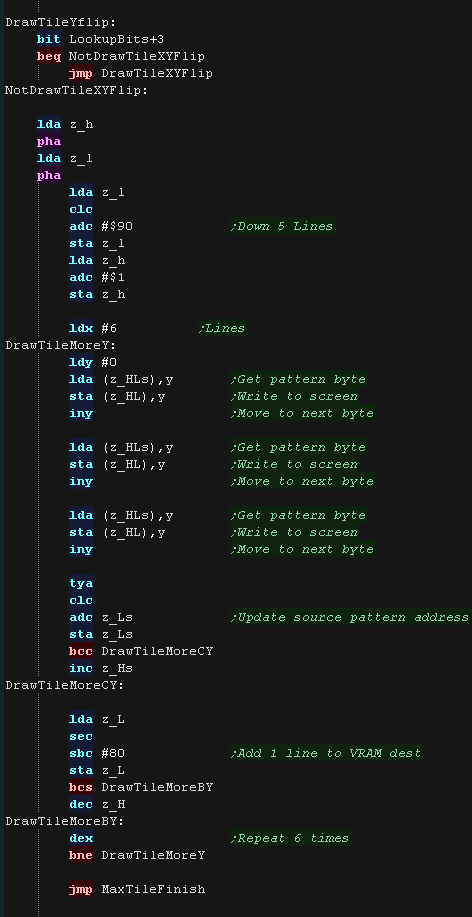
Task: Click the 'Down 5 Lines' comment
Action: pos(281,226)
